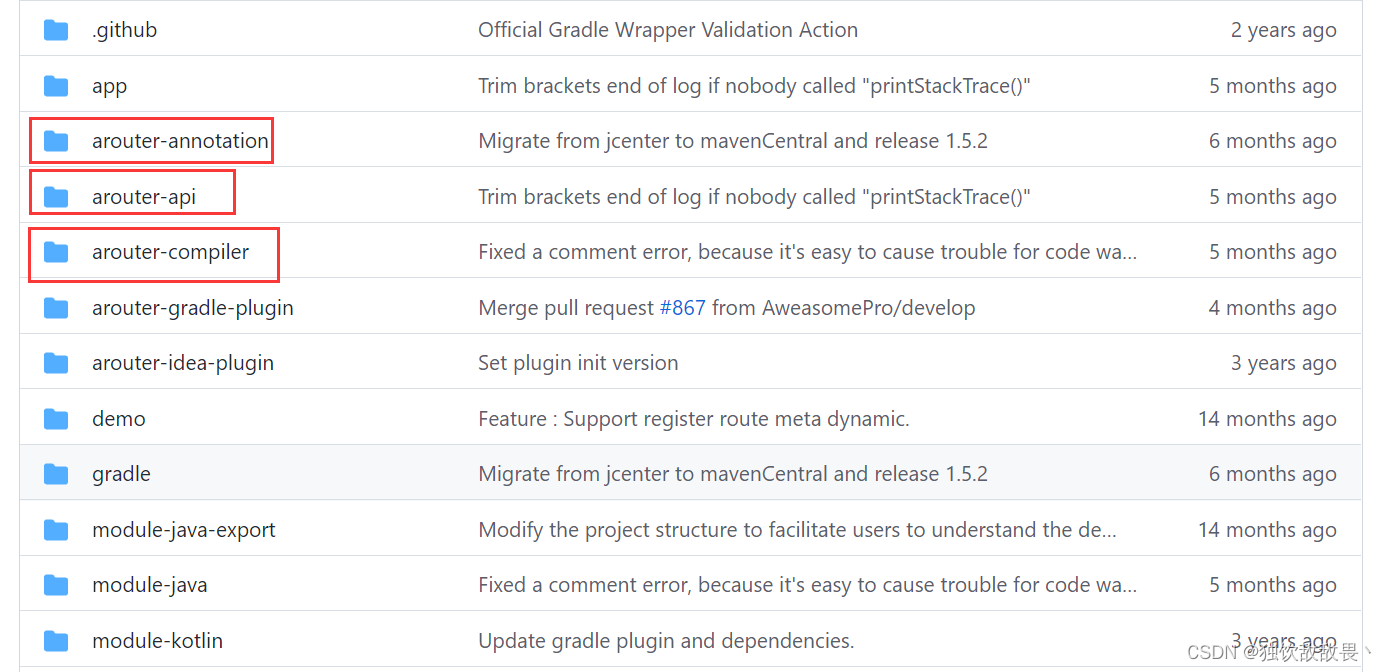Open the arouter-idea-plugin directory

click(x=183, y=363)
